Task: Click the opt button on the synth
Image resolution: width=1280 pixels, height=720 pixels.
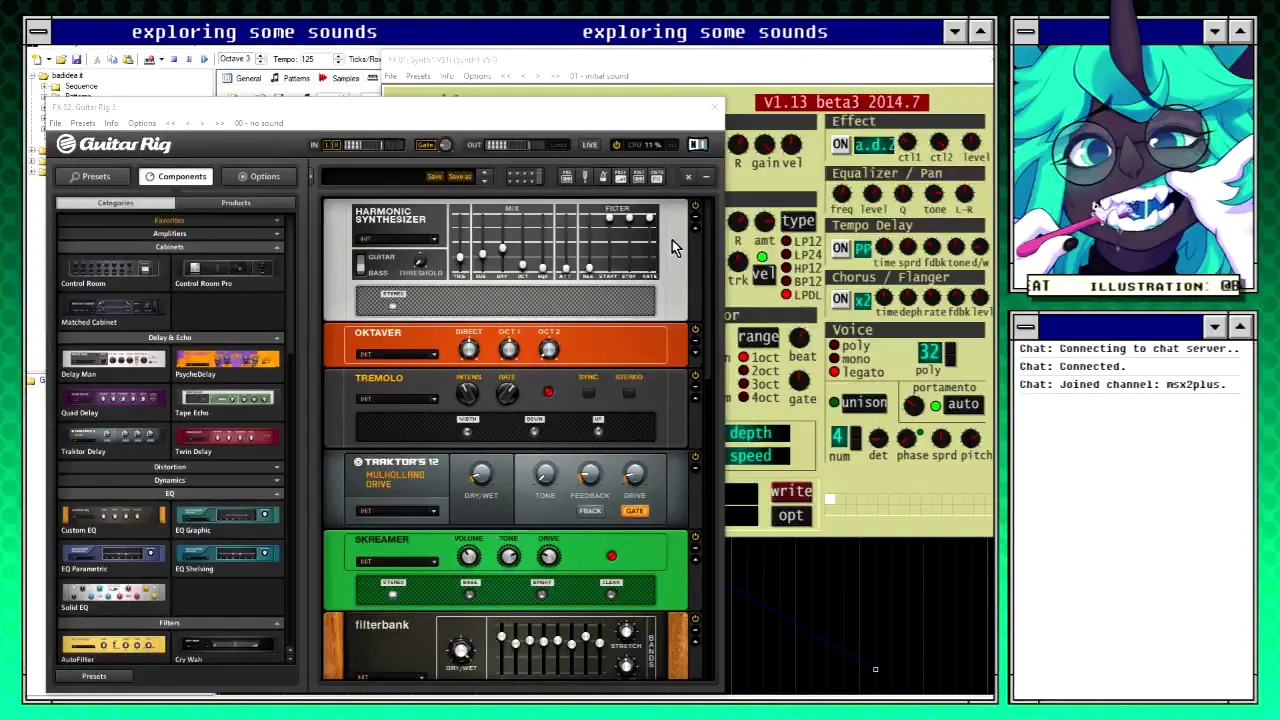Action: 791,515
